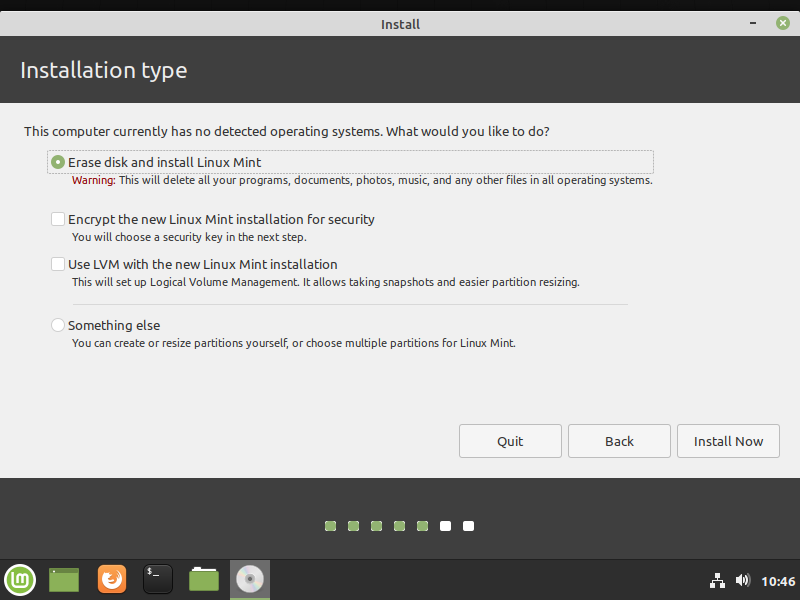Click the 'no detected operating systems' question text

click(287, 131)
